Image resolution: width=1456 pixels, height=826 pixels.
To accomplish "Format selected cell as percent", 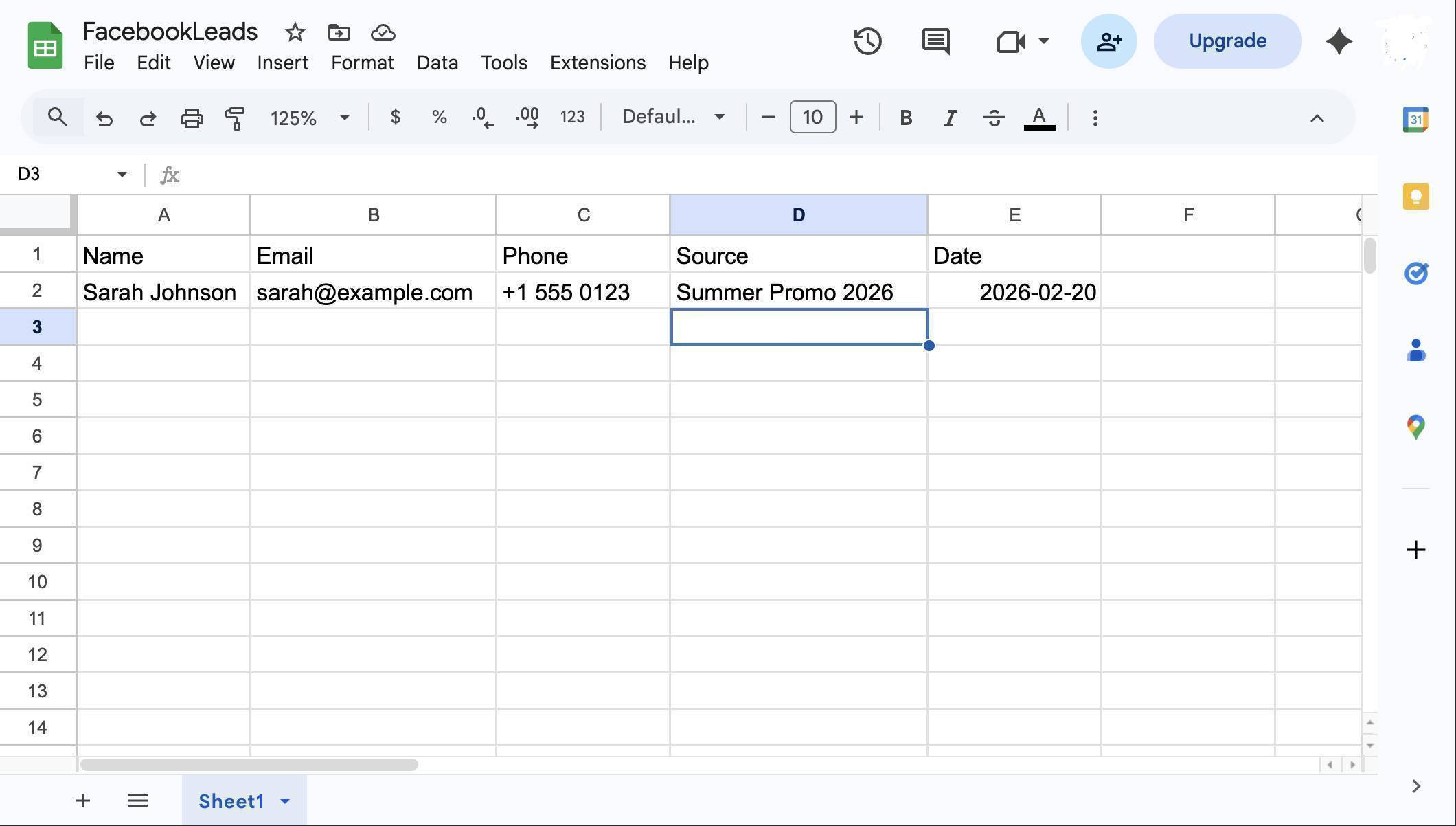I will tap(439, 117).
